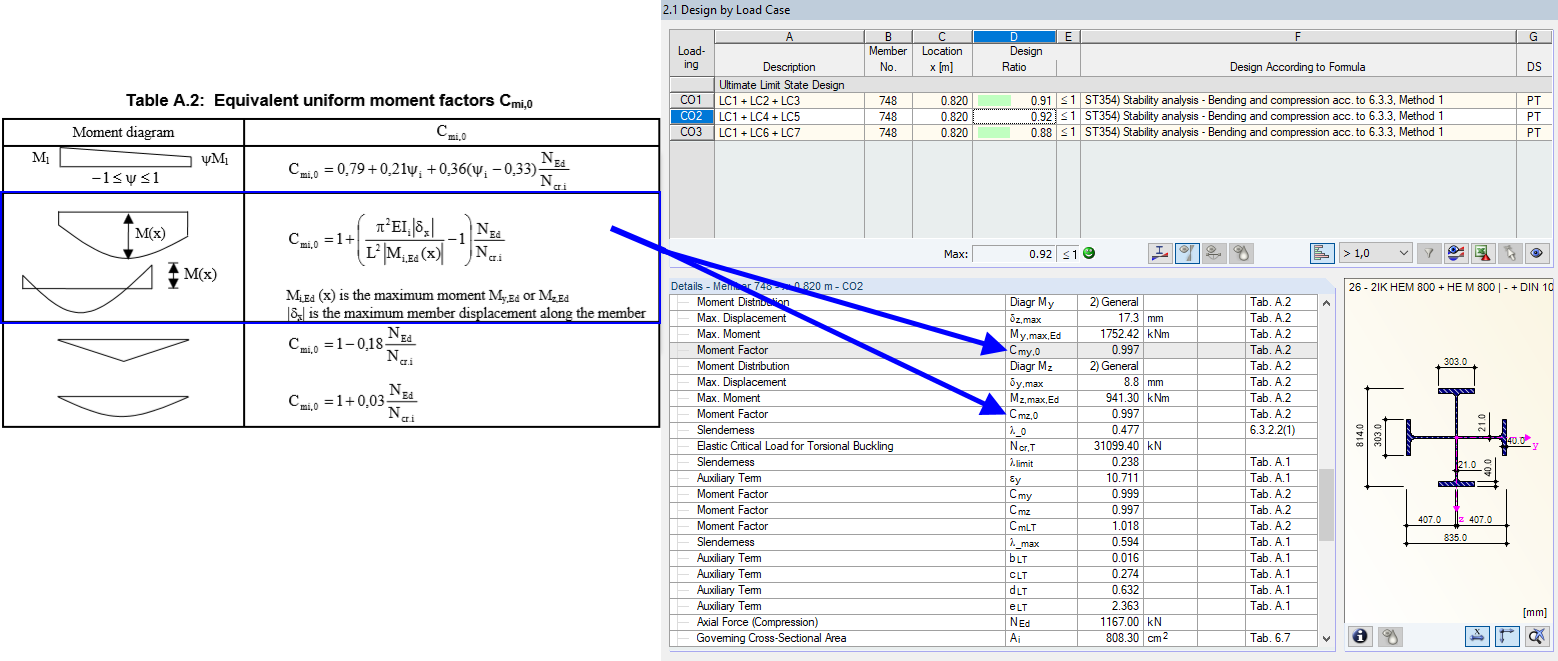Open the results filter funnel
This screenshot has height=661, width=1558.
[x=1428, y=253]
